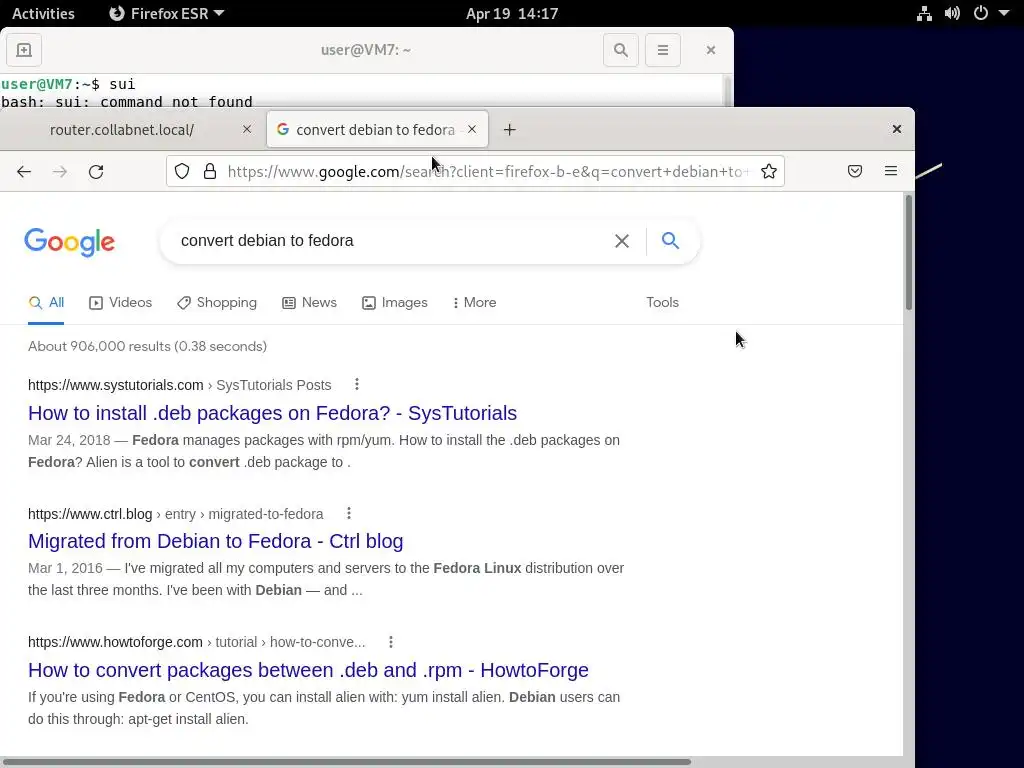This screenshot has height=768, width=1024.
Task: Open Migrated from Debian to Fedora link
Action: click(x=216, y=541)
